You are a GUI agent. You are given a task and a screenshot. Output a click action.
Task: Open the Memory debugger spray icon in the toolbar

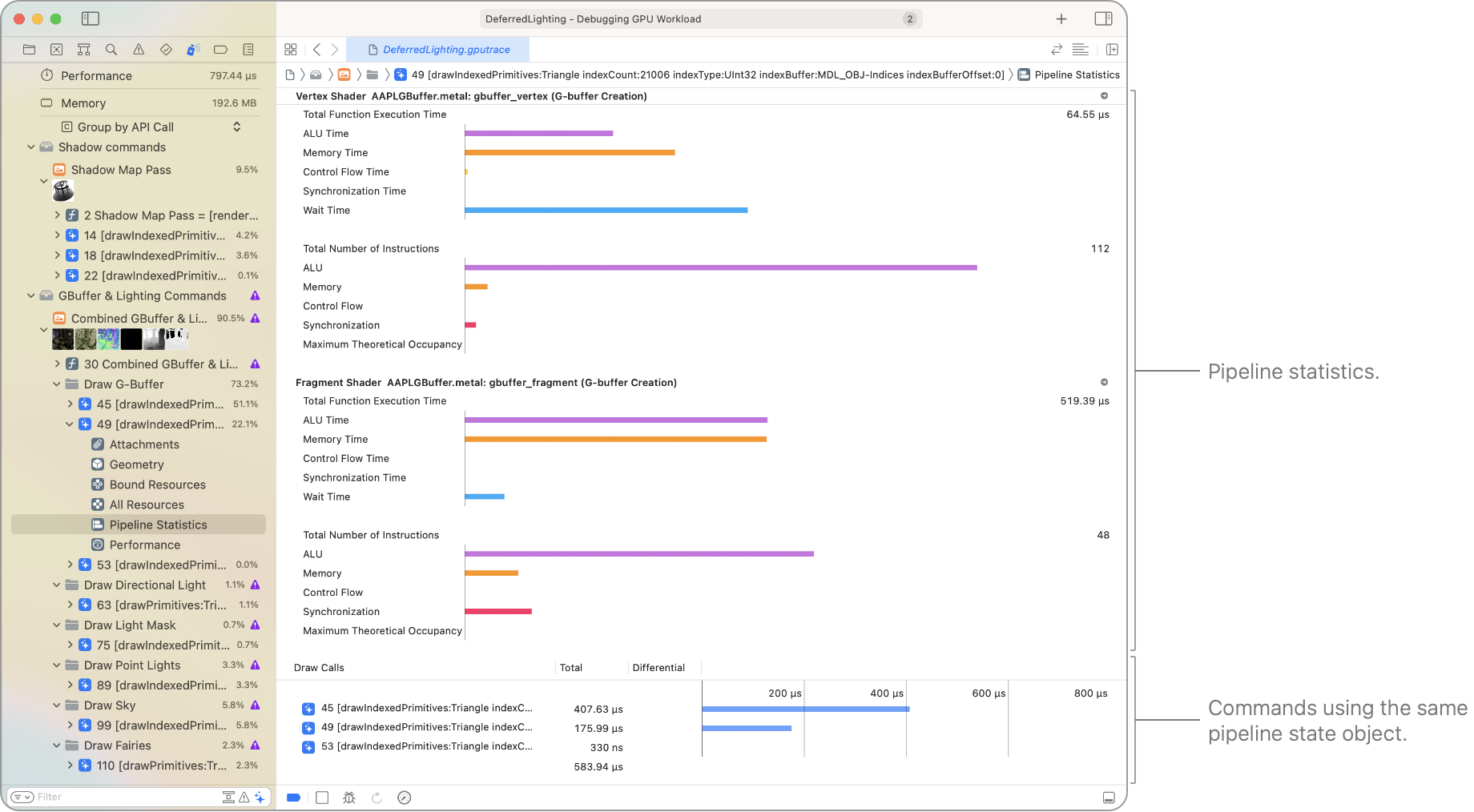pyautogui.click(x=193, y=49)
